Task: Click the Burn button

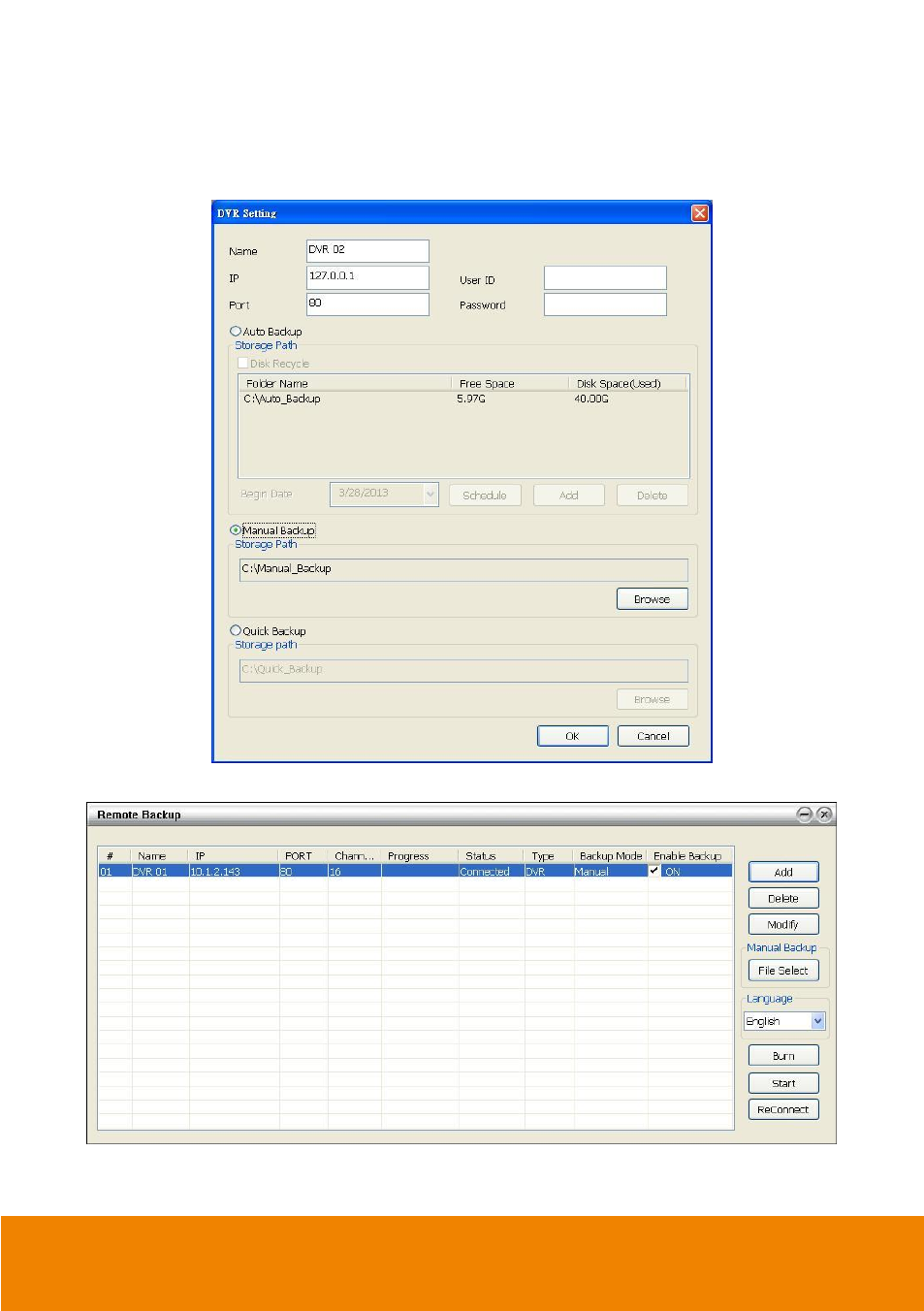Action: [783, 1055]
